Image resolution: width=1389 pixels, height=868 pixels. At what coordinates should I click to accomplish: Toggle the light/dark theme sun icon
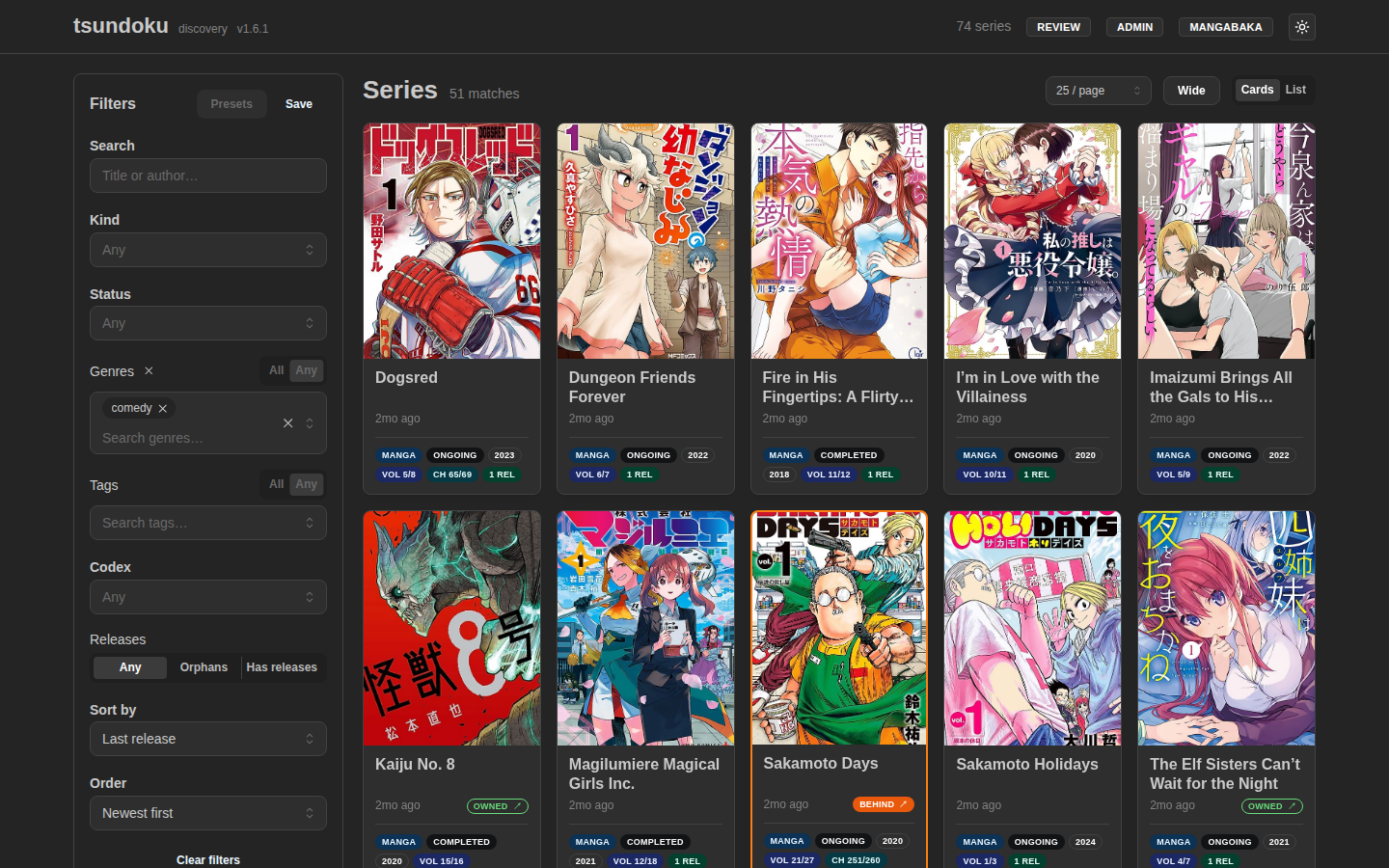click(1301, 27)
